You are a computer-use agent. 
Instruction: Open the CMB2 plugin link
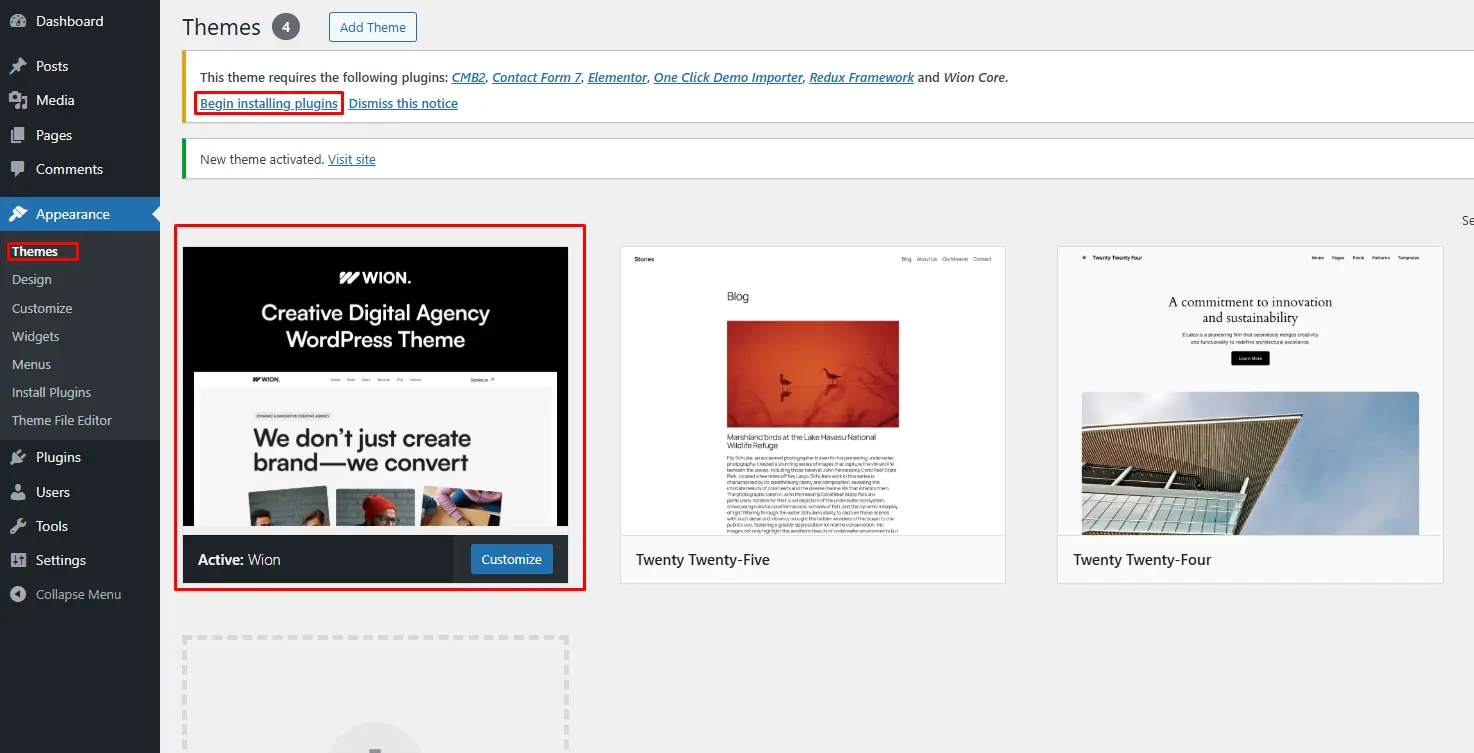click(x=468, y=77)
